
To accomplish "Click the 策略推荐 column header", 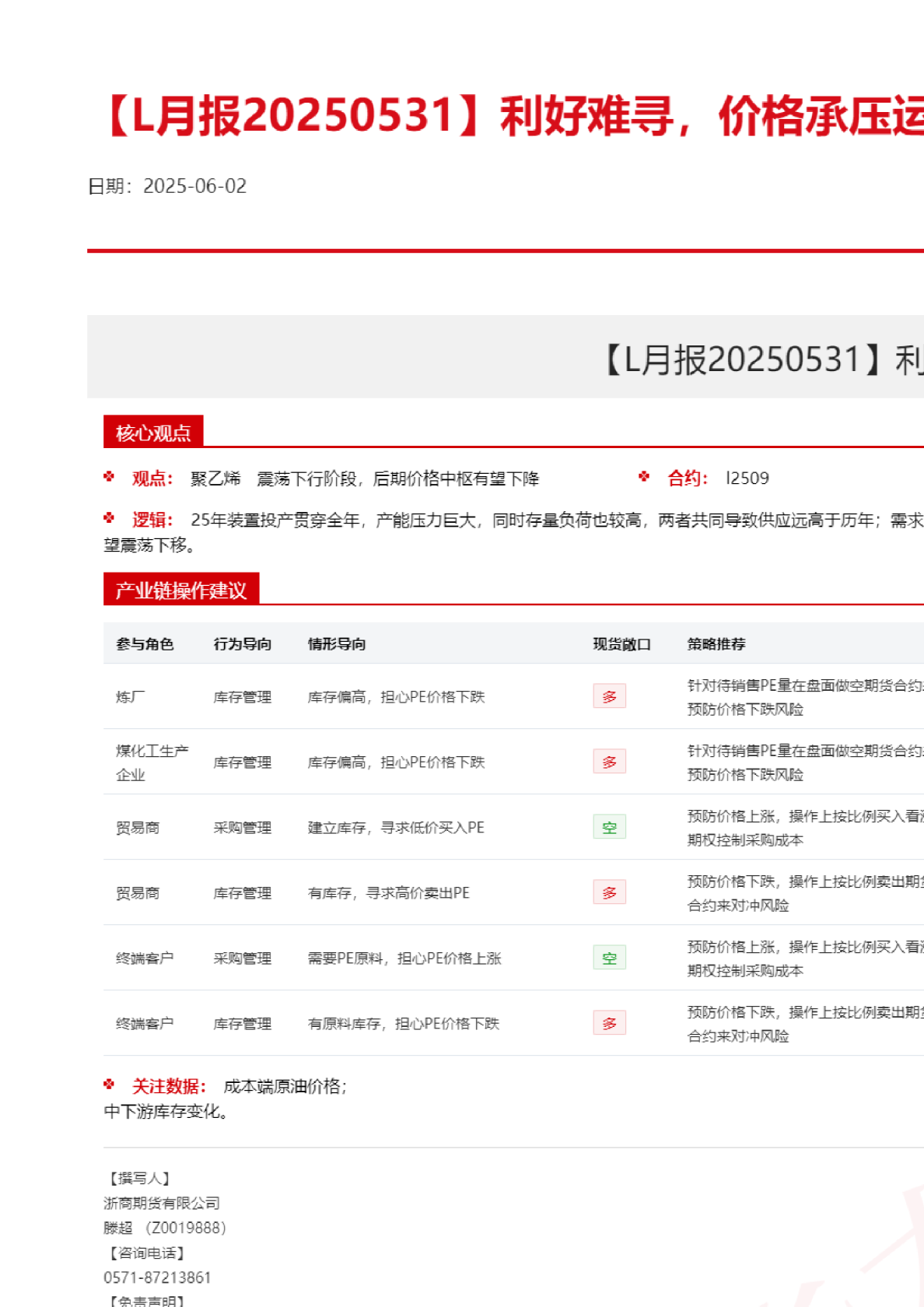I will (x=716, y=644).
